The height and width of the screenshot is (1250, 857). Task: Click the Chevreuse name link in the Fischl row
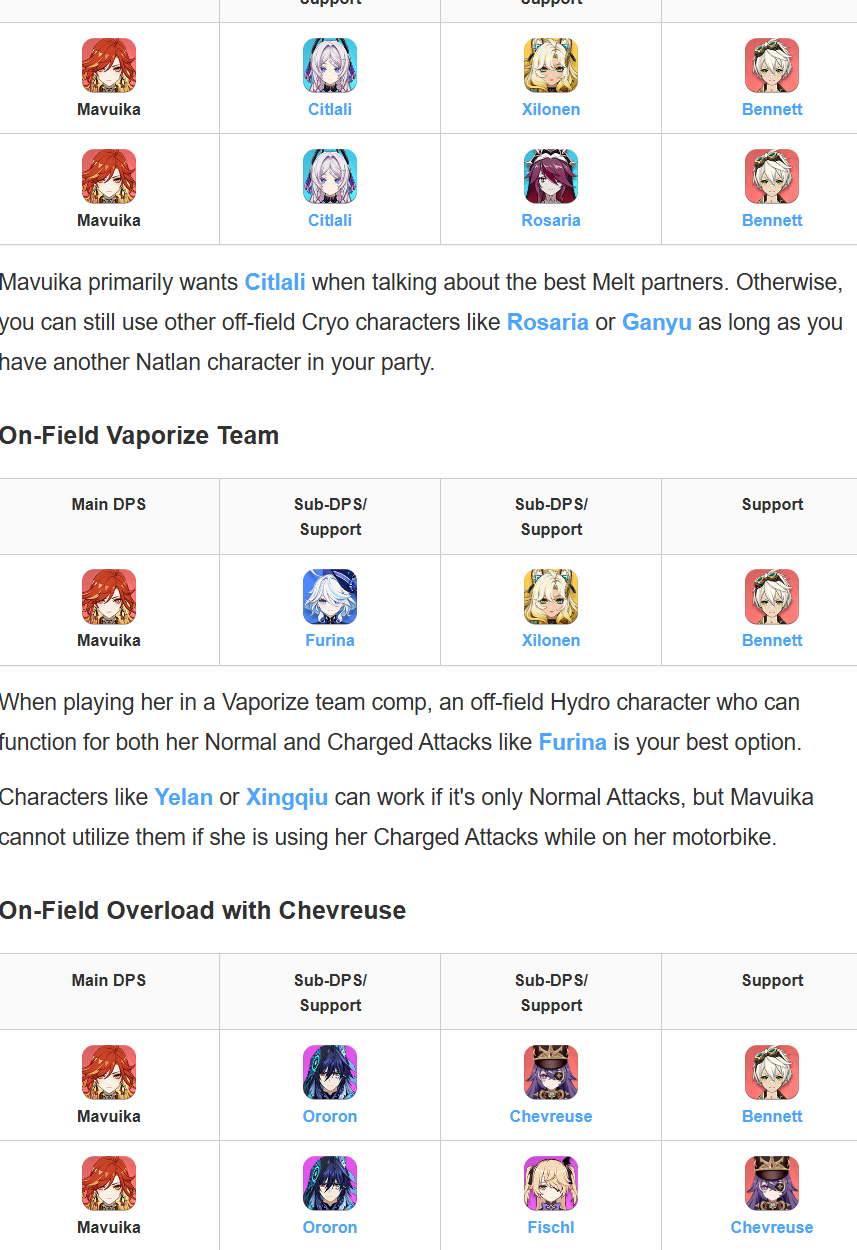(772, 1227)
